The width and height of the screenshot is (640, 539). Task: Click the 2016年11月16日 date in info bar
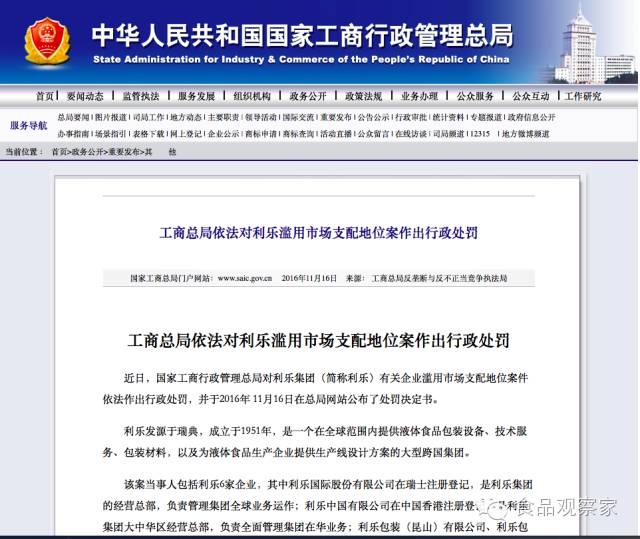click(x=309, y=278)
